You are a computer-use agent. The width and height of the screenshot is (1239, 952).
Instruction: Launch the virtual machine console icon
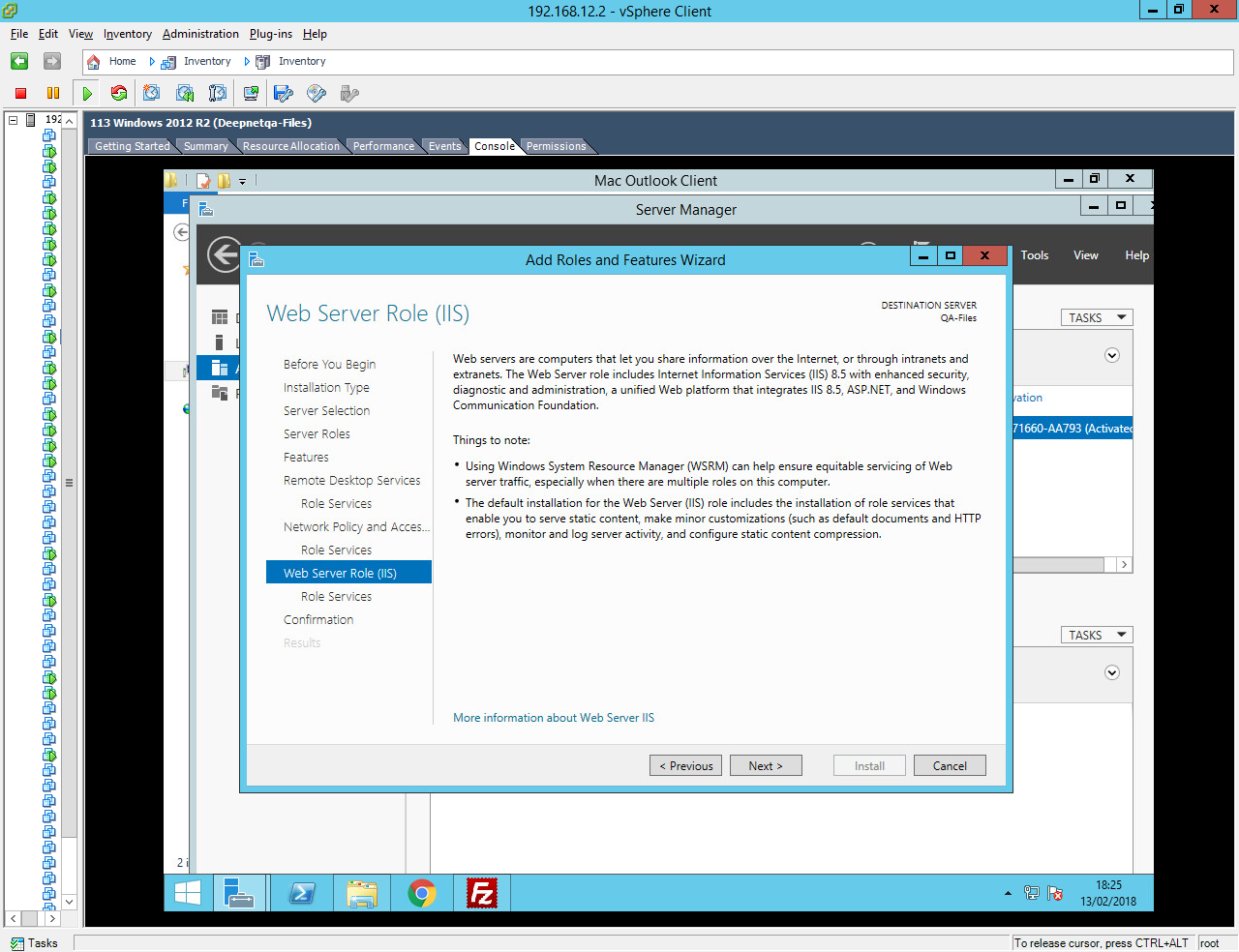251,94
